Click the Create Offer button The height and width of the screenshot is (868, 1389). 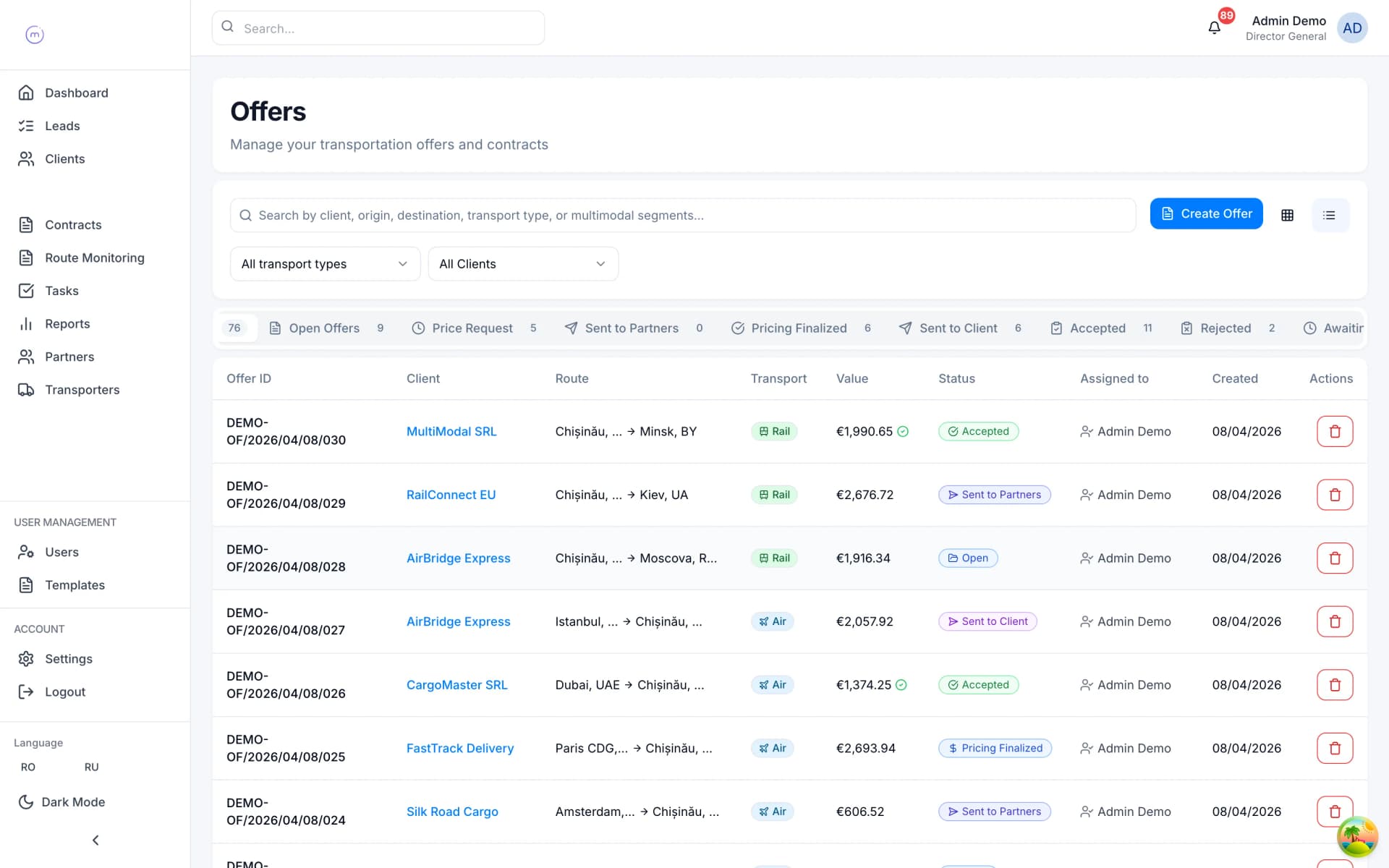1206,214
